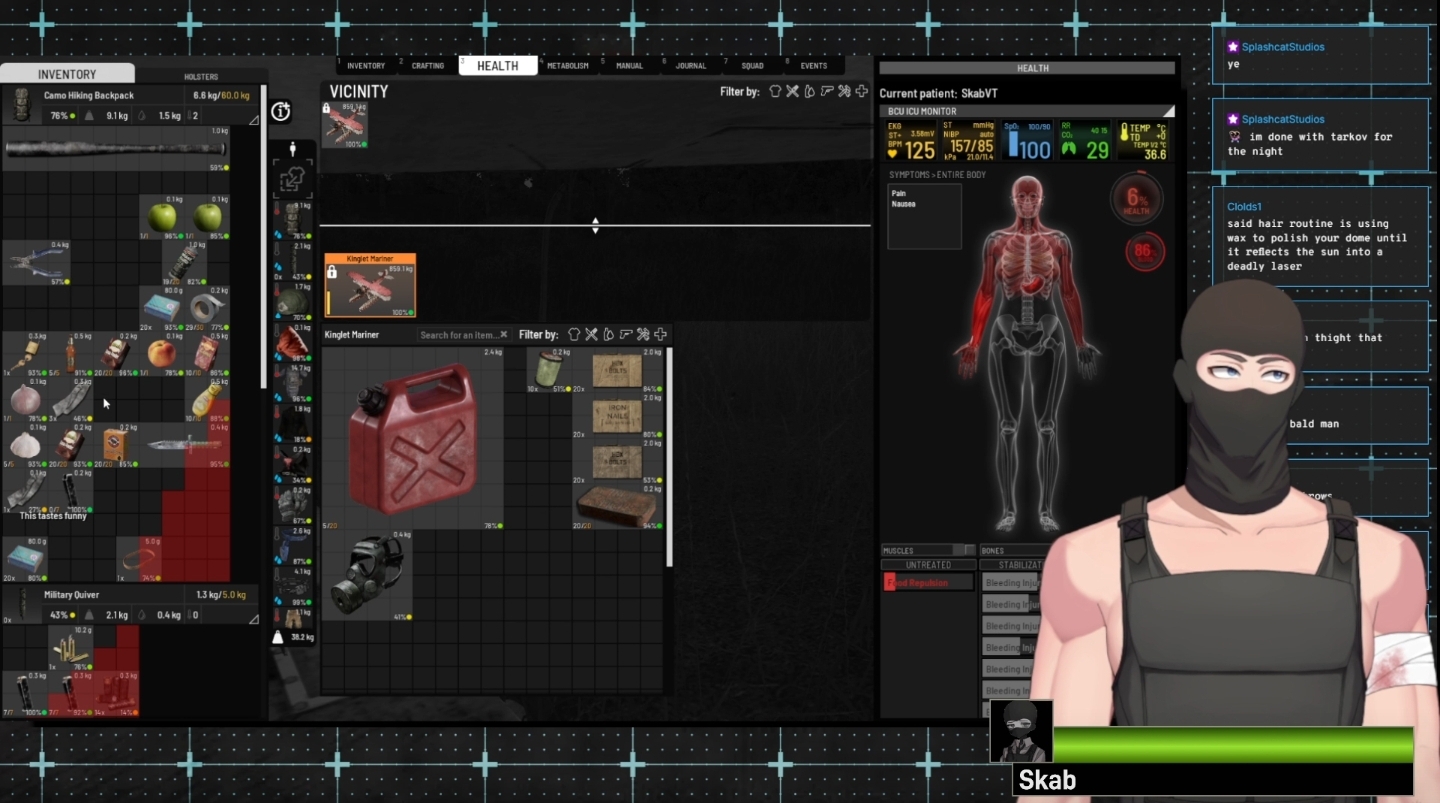Select the green can in Kinglet Mariner
The width and height of the screenshot is (1440, 803).
tap(549, 370)
